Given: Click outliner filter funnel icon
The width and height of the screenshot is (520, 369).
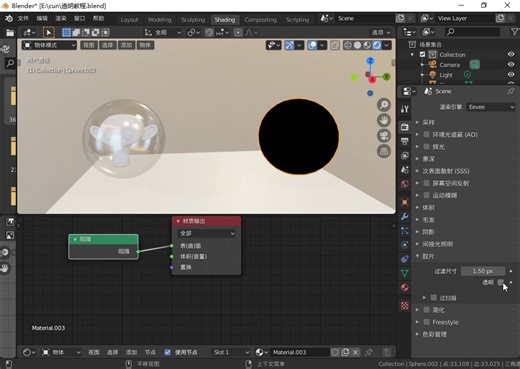Looking at the screenshot, I should [x=514, y=32].
